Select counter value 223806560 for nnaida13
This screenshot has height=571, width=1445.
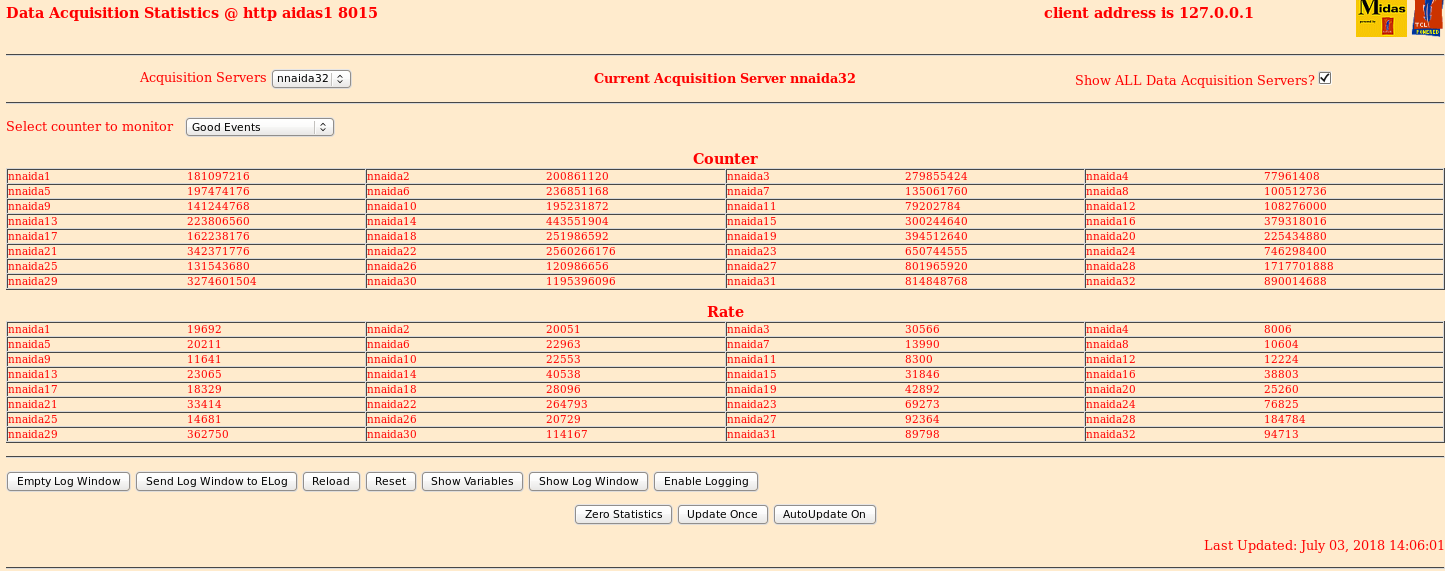(218, 221)
